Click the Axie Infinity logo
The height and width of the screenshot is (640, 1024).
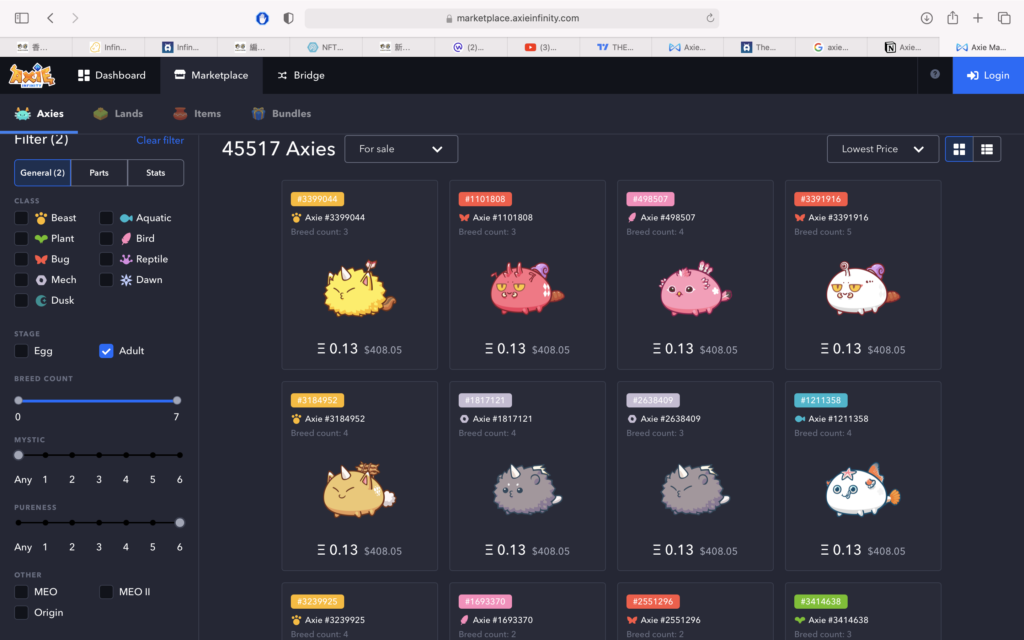(32, 75)
